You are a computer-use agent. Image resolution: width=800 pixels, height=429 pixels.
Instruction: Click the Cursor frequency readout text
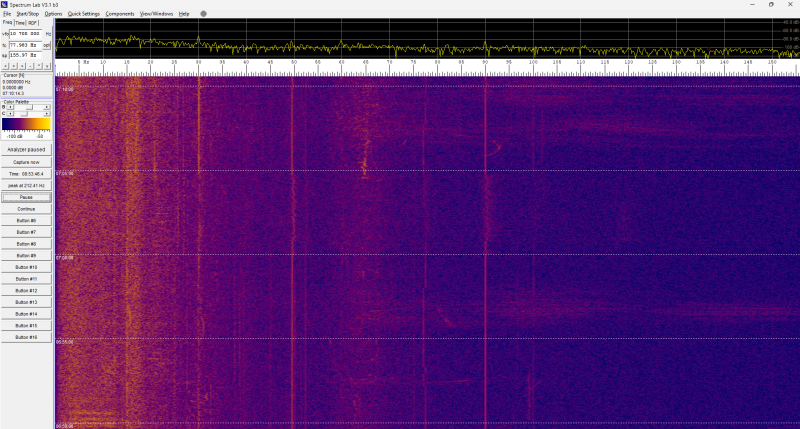16,82
